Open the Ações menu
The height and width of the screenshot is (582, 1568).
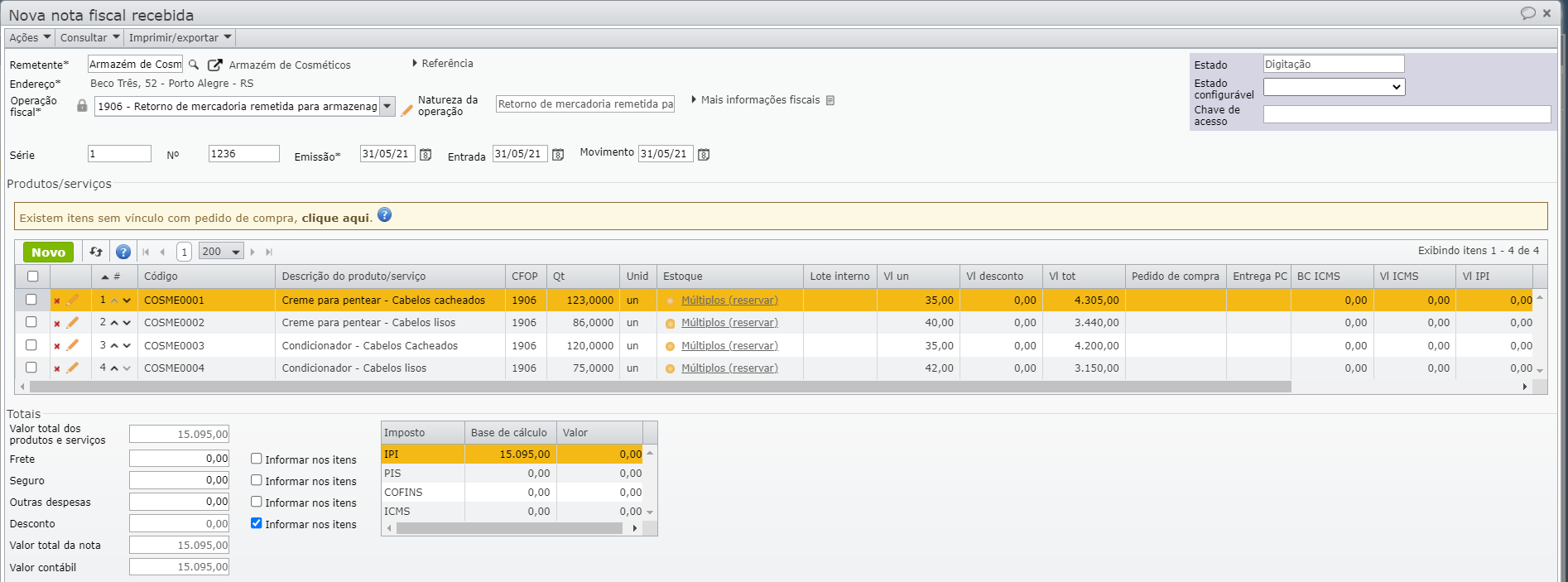(30, 37)
